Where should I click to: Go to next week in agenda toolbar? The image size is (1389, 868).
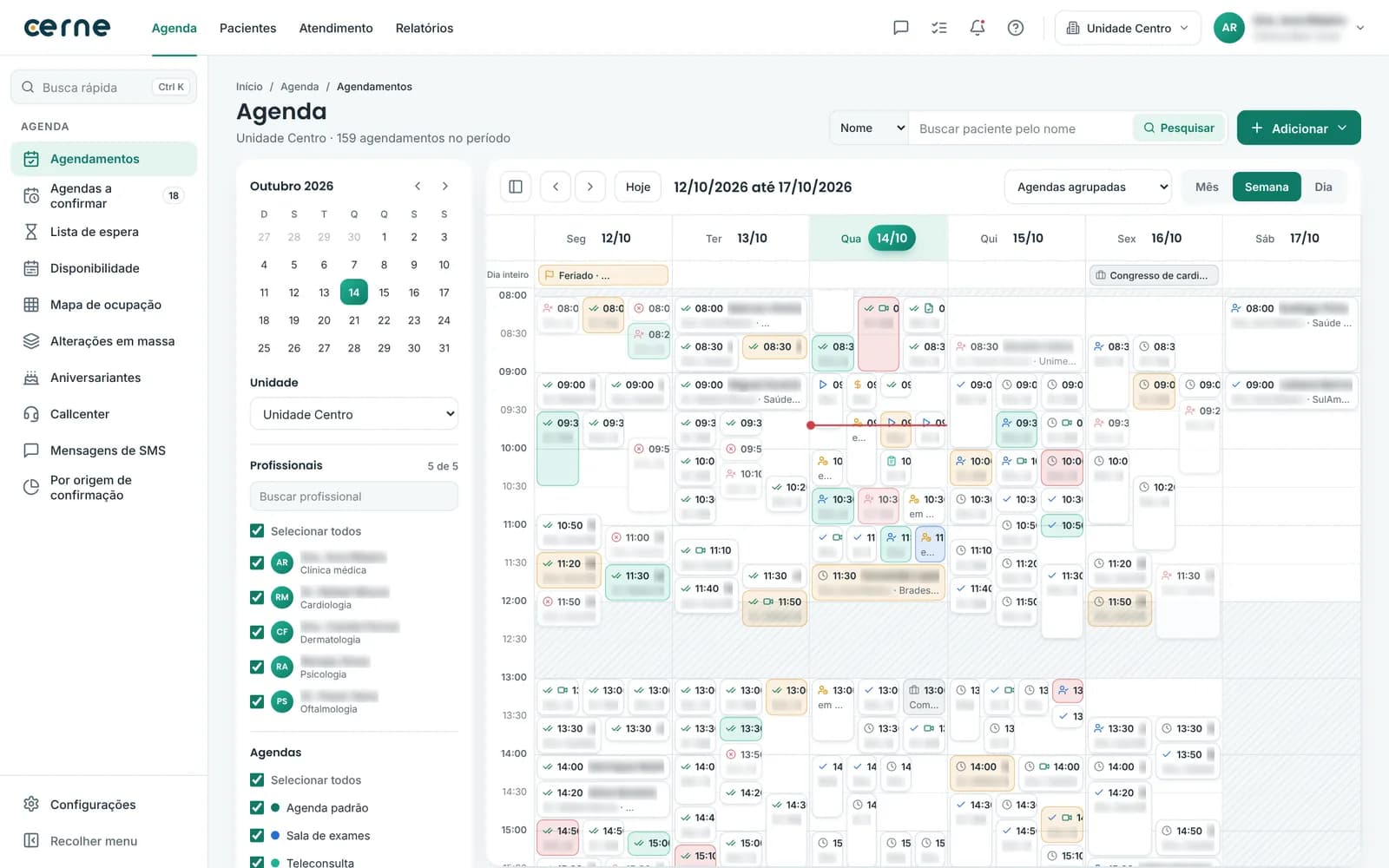coord(590,187)
